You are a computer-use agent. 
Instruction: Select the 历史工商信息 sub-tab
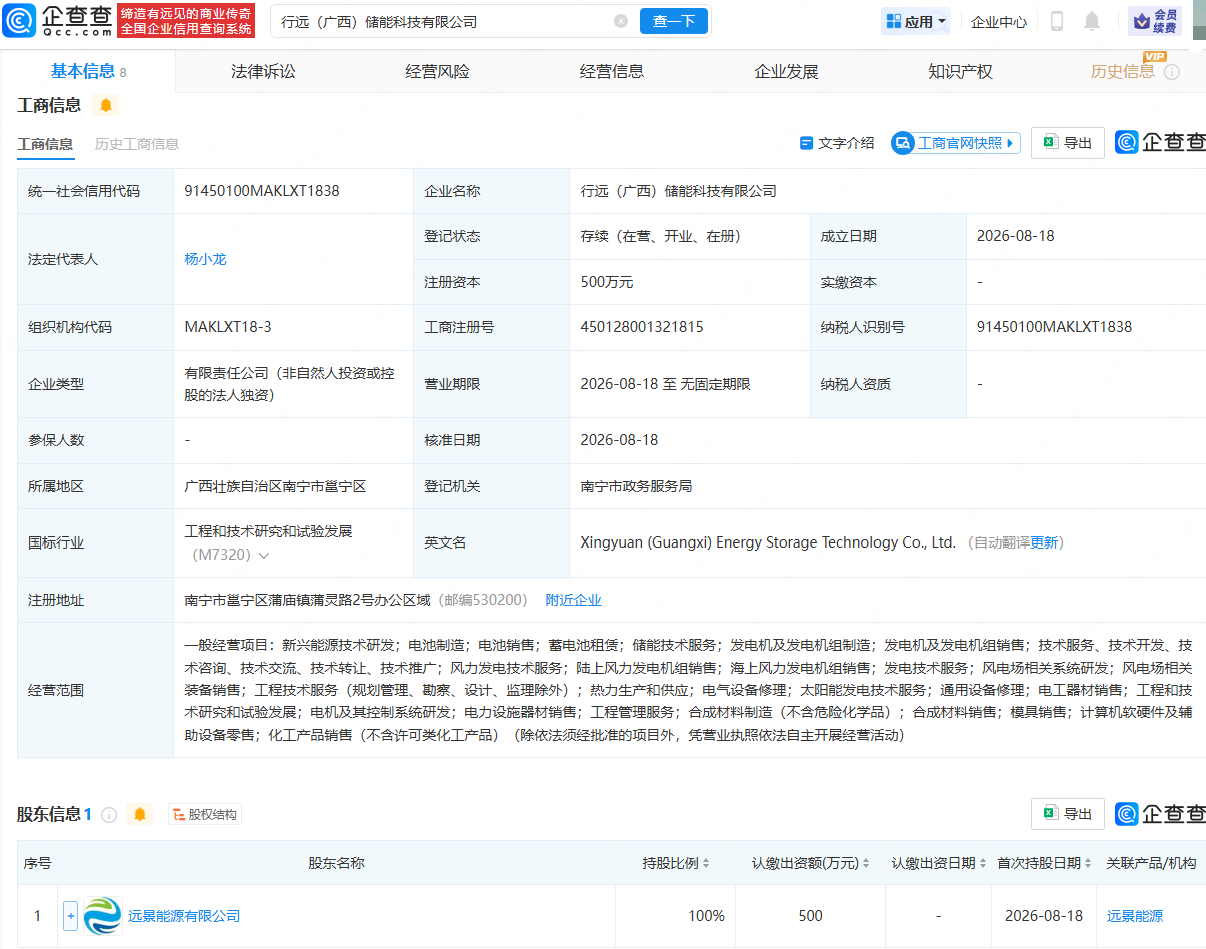(137, 144)
